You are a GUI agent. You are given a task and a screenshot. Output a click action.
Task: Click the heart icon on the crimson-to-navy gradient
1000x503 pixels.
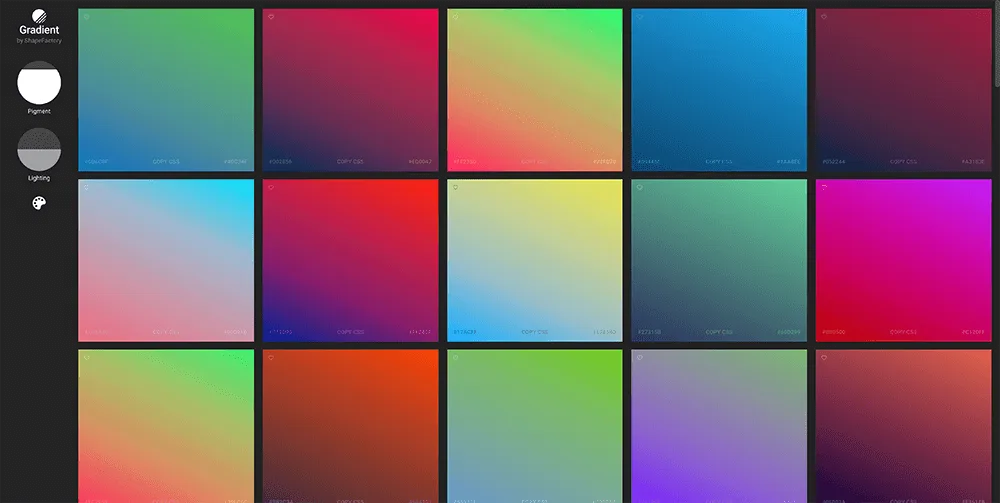click(270, 17)
